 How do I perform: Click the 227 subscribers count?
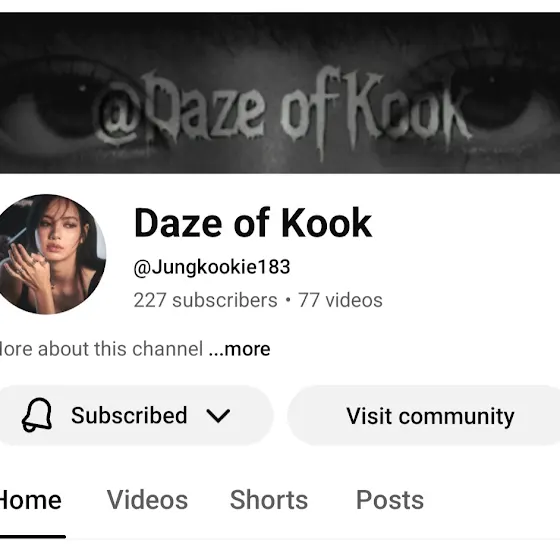(205, 300)
